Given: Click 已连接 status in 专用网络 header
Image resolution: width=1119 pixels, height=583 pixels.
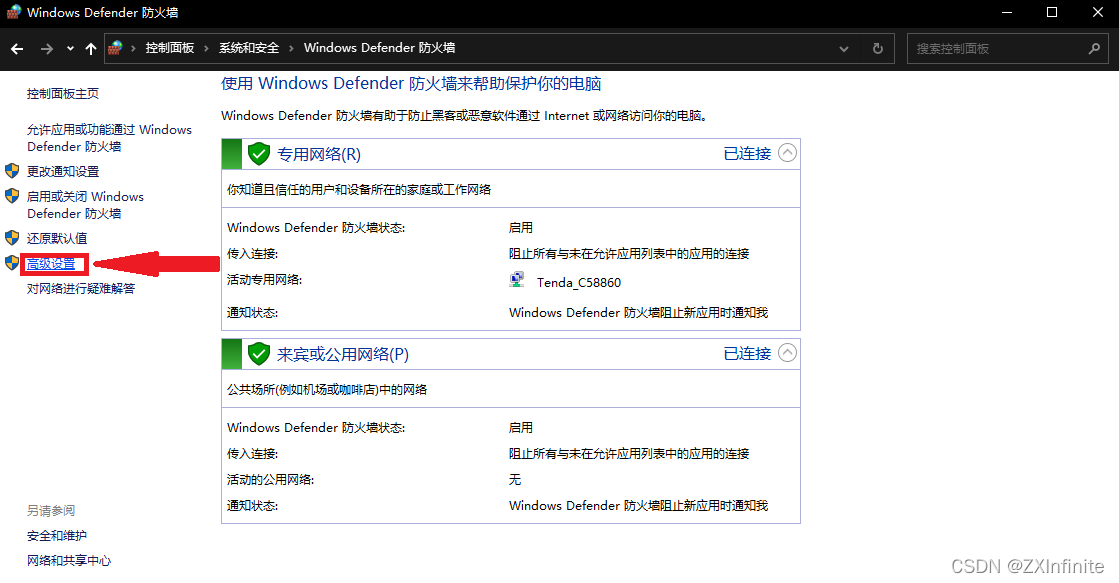Looking at the screenshot, I should [747, 153].
